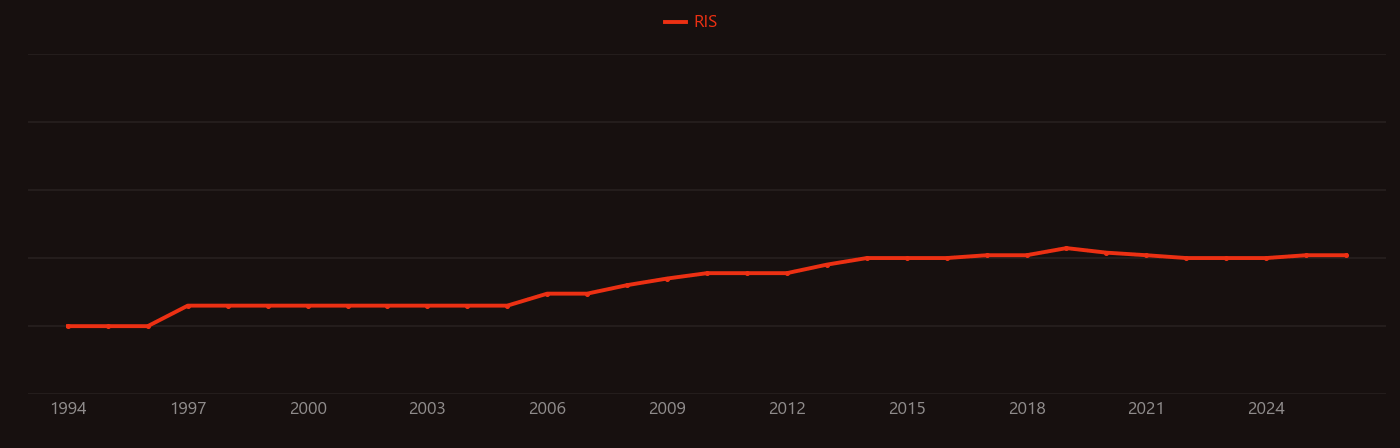Select the RIS data point at 1994

coord(68,326)
